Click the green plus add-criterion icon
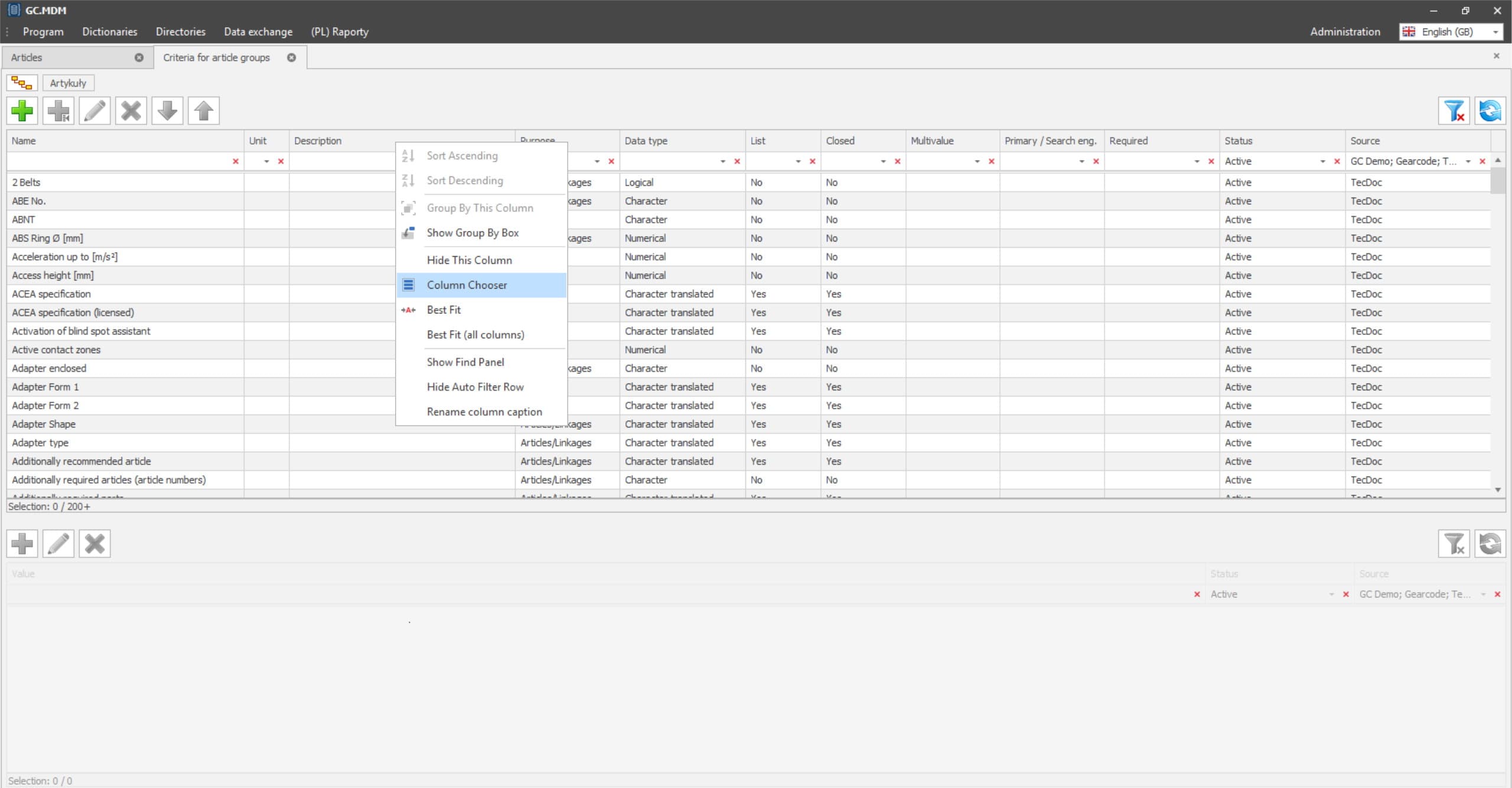This screenshot has width=1512, height=788. click(x=22, y=111)
